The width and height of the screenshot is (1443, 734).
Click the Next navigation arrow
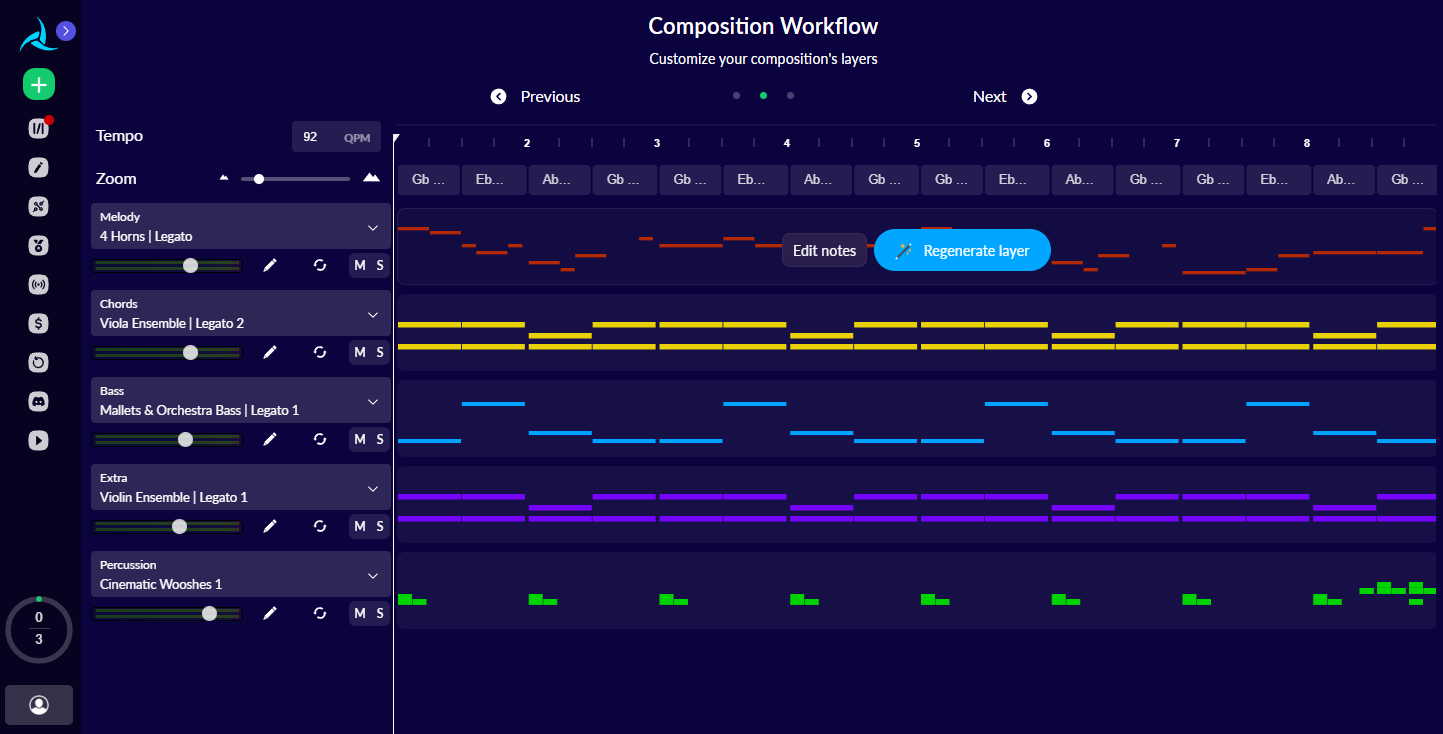[x=1029, y=96]
